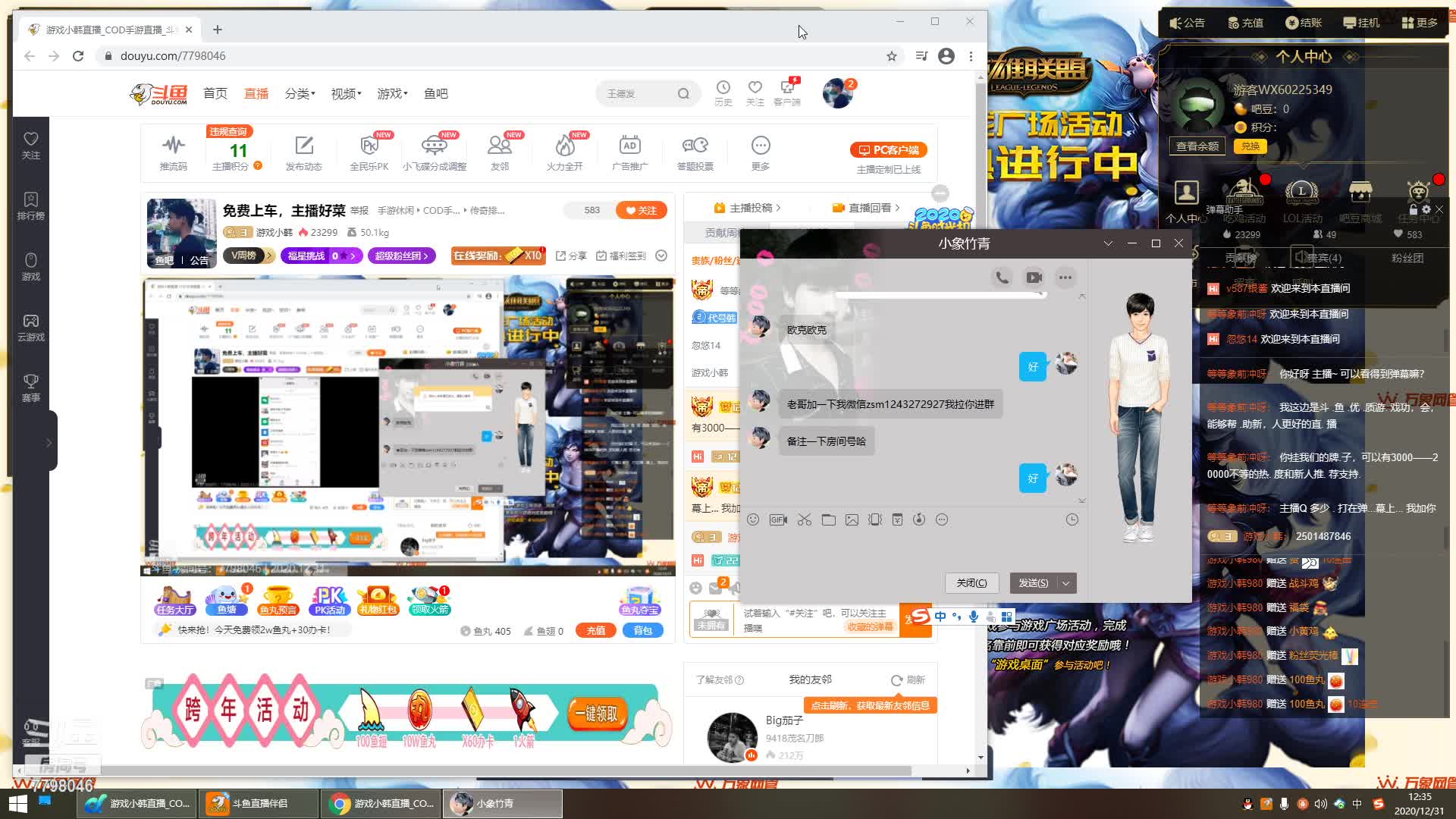The image size is (1456, 819).
Task: Click 背包 backpack button
Action: click(x=643, y=631)
